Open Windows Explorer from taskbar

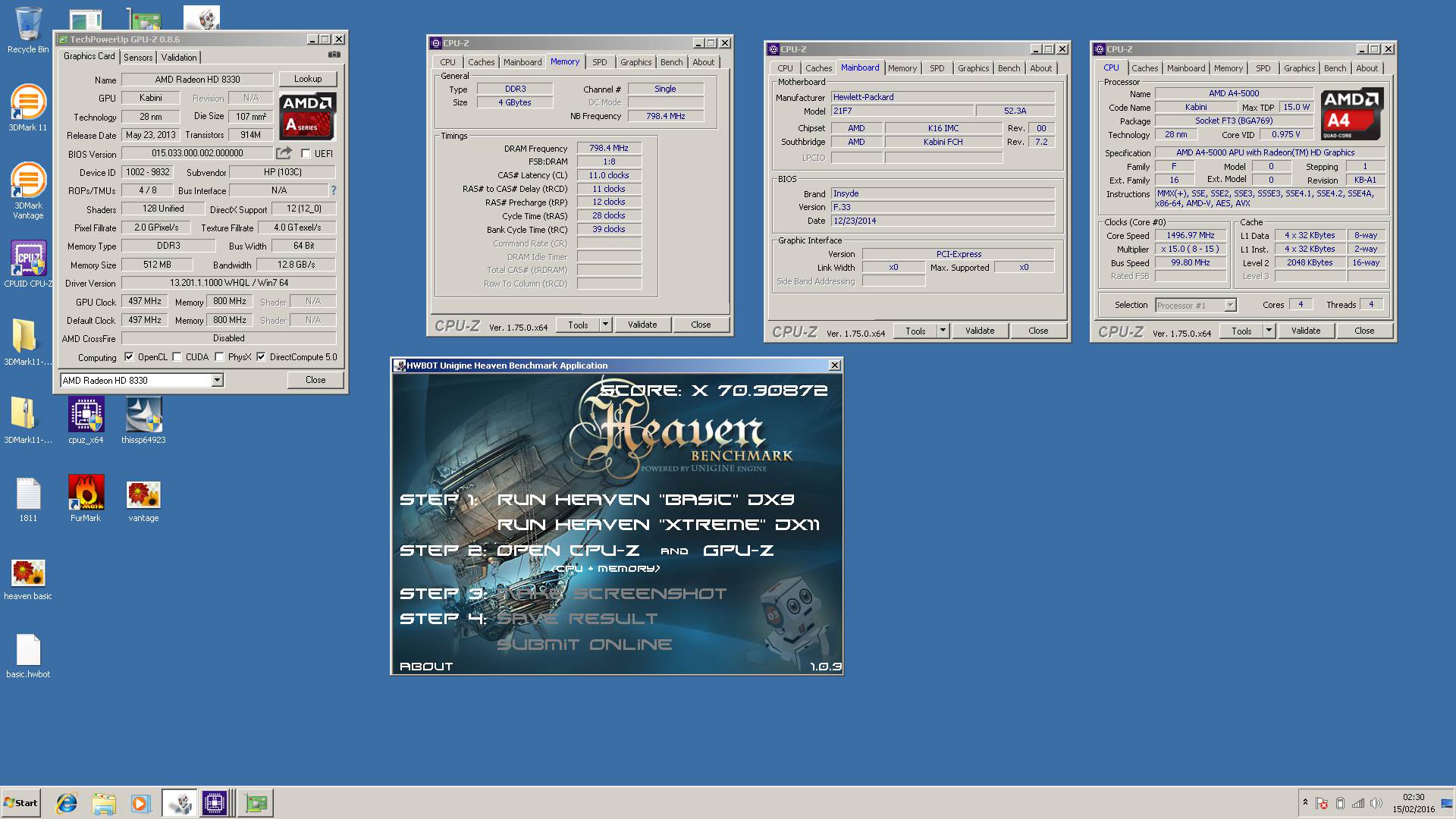pyautogui.click(x=103, y=803)
